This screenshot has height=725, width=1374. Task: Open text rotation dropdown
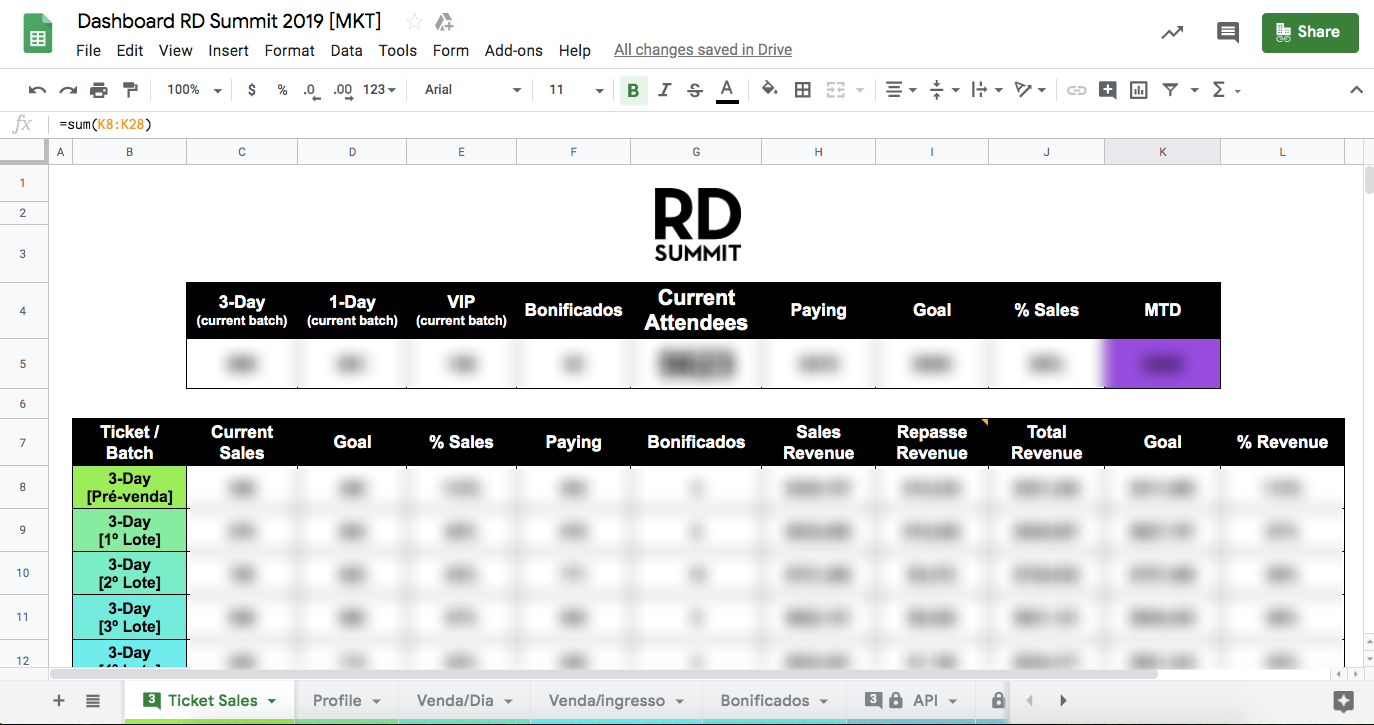click(1030, 90)
